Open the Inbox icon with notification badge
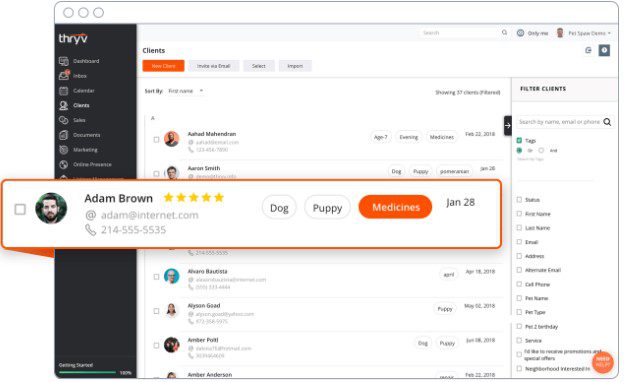This screenshot has height=382, width=625. pyautogui.click(x=64, y=75)
